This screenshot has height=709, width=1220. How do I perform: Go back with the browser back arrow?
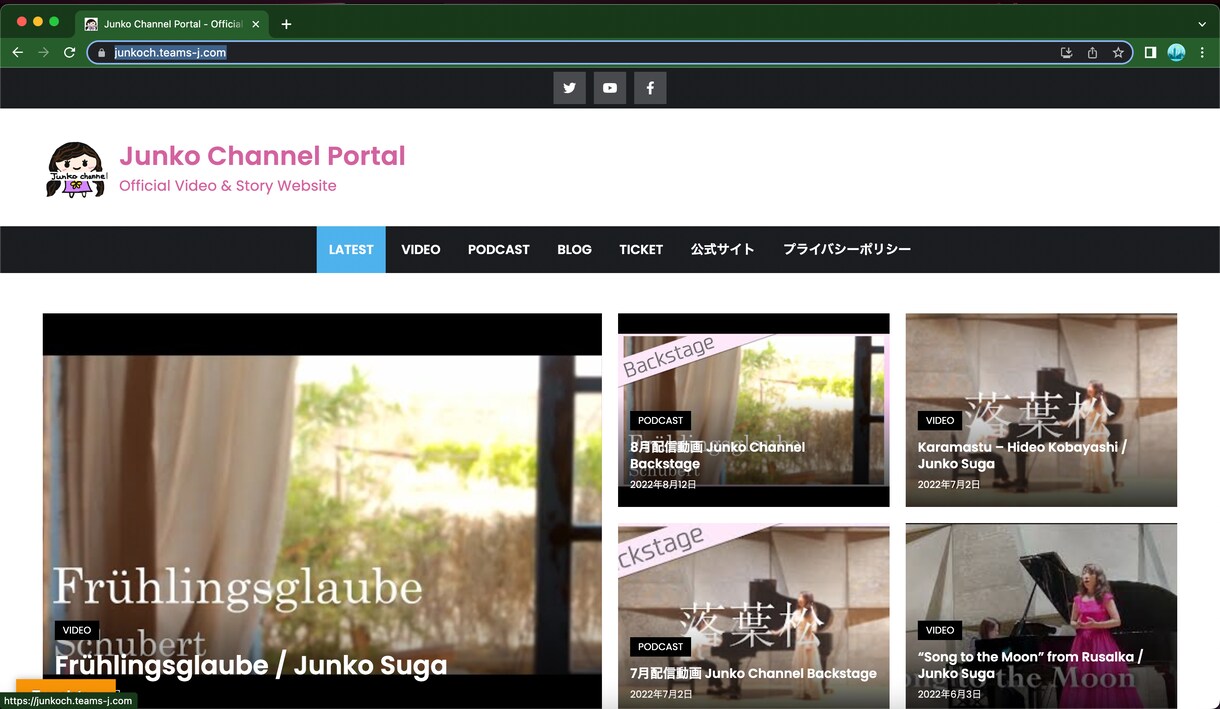pyautogui.click(x=18, y=53)
